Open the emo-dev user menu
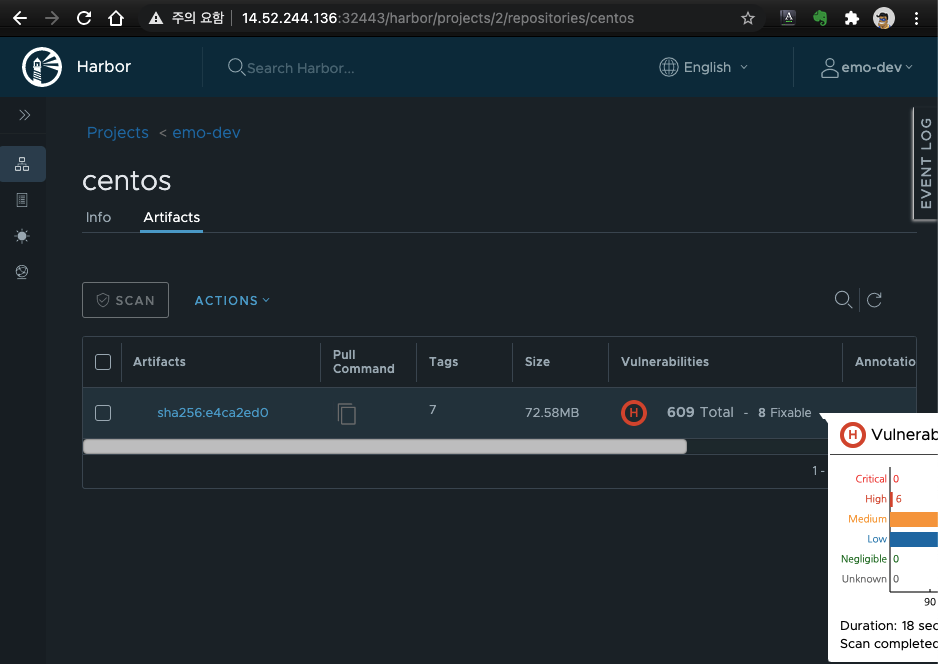This screenshot has width=938, height=664. (867, 68)
